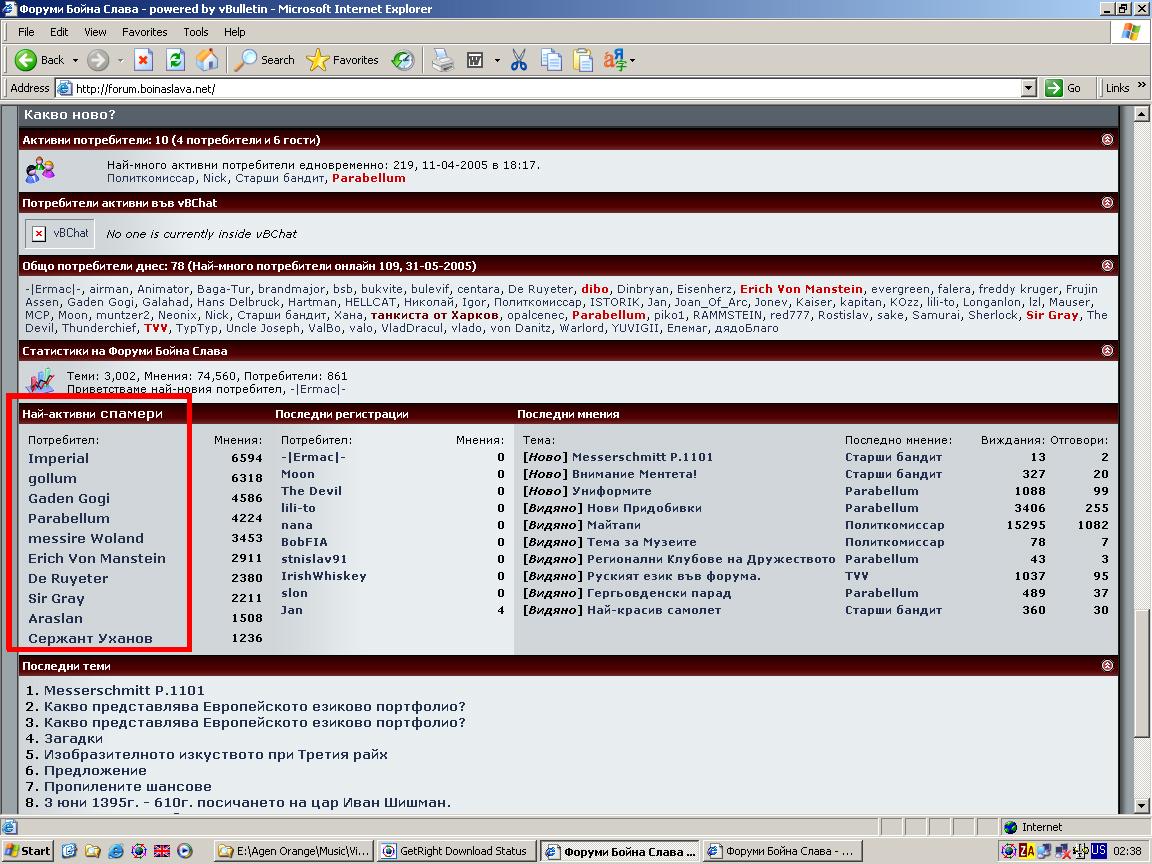
Task: Click the Paste clipboard icon
Action: [x=583, y=60]
